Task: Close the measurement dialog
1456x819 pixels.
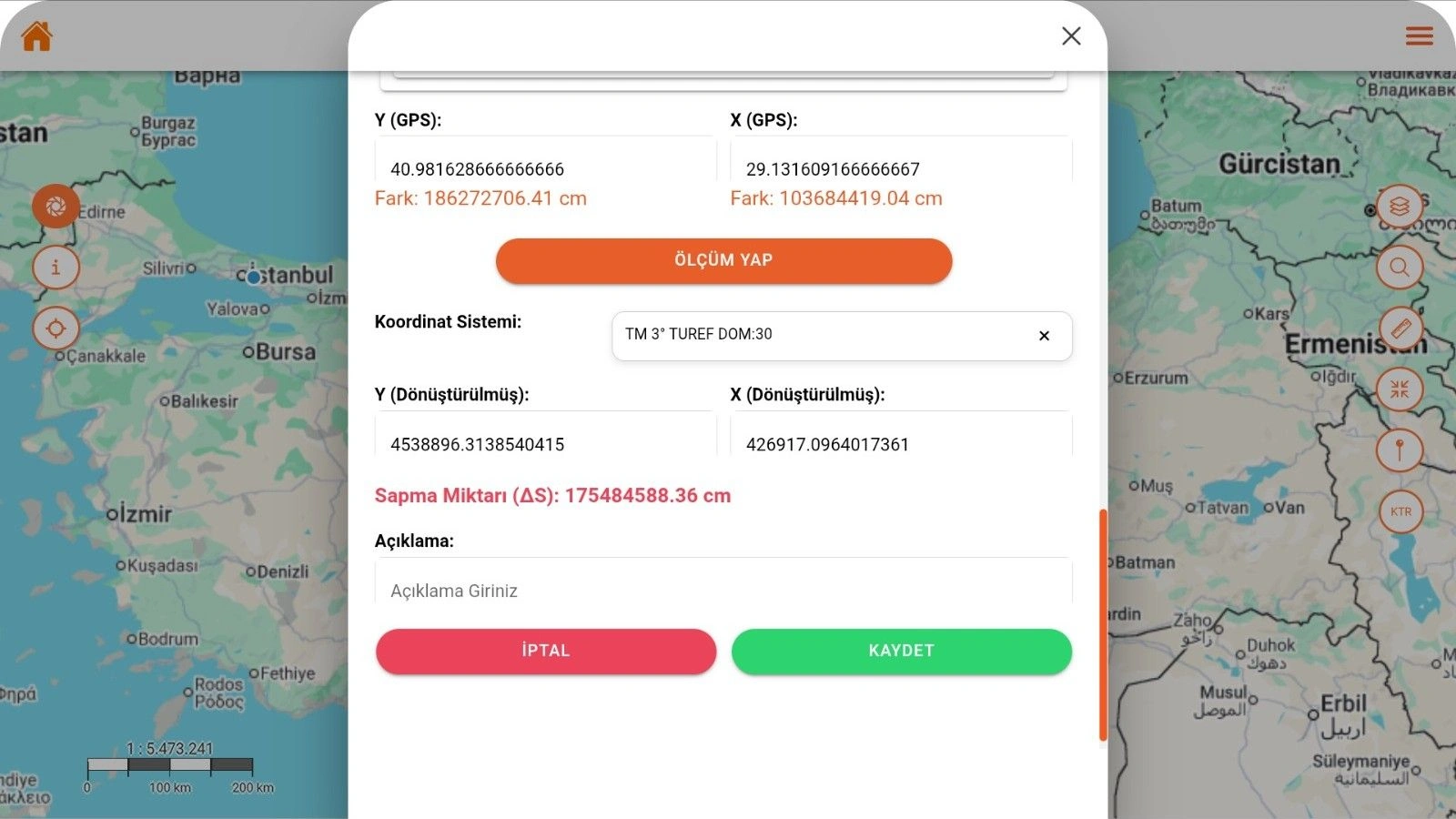Action: click(x=1071, y=35)
